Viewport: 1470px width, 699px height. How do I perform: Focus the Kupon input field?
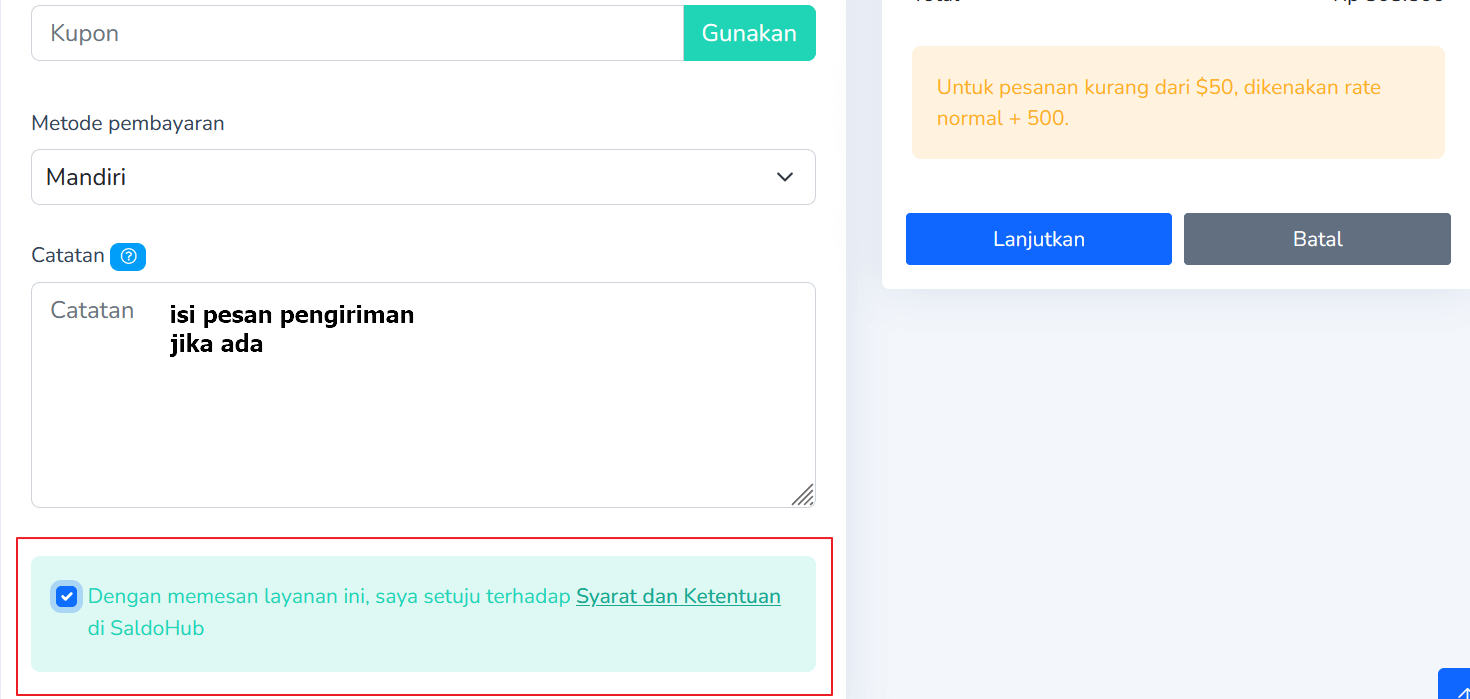point(357,33)
